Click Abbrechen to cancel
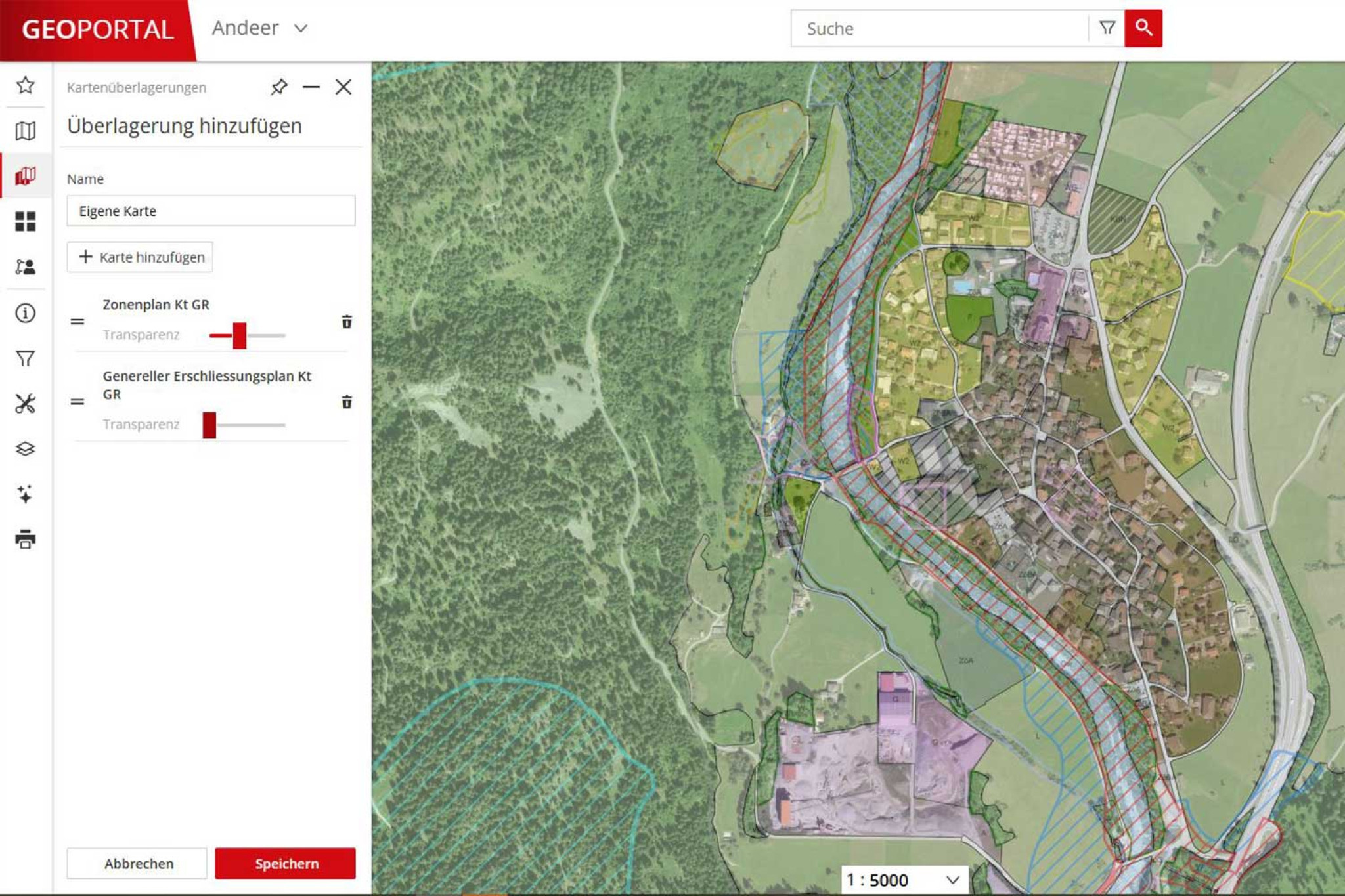Screen dimensions: 1345x896 [x=138, y=863]
